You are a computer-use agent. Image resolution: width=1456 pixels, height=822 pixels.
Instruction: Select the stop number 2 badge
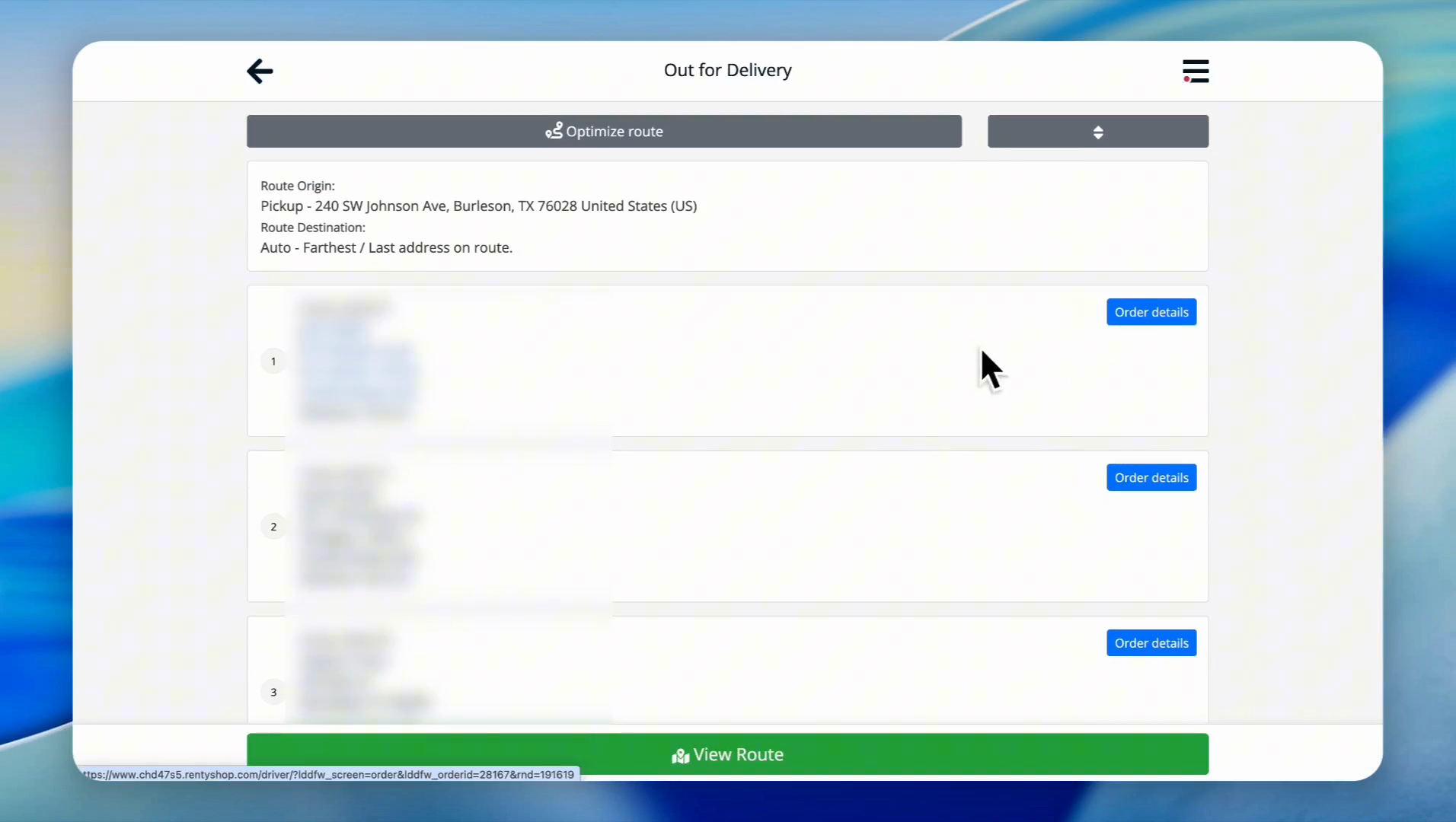(273, 527)
